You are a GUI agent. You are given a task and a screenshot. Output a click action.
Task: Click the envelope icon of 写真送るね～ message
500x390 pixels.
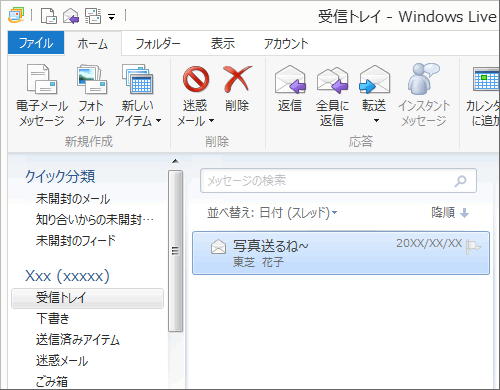click(x=218, y=247)
